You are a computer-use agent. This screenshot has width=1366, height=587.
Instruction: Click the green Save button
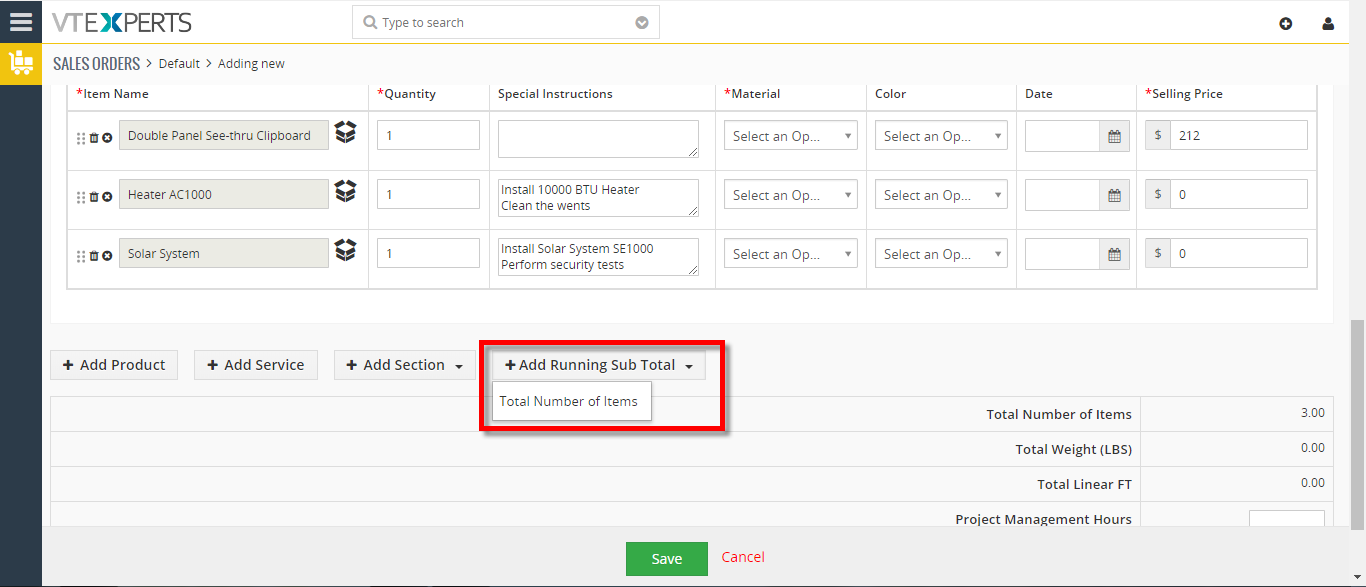coord(667,559)
